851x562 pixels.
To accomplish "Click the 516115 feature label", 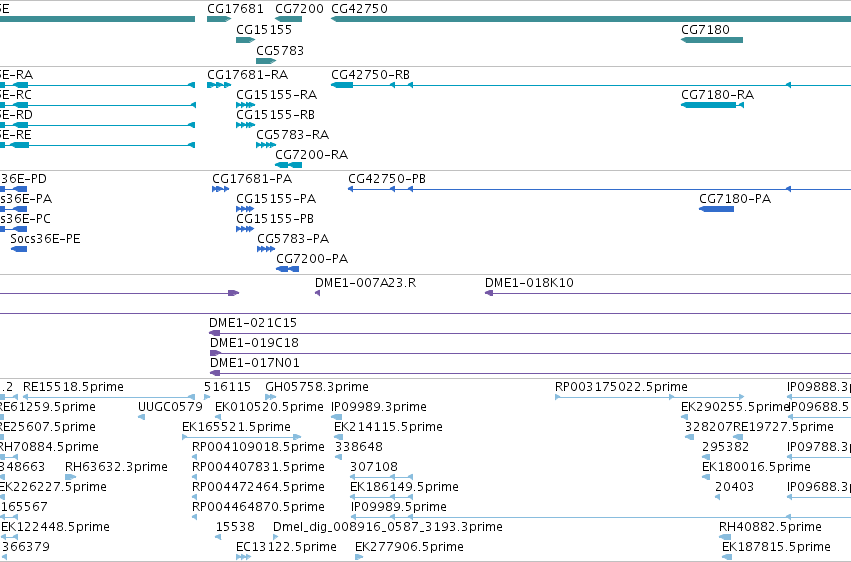I will coord(227,387).
